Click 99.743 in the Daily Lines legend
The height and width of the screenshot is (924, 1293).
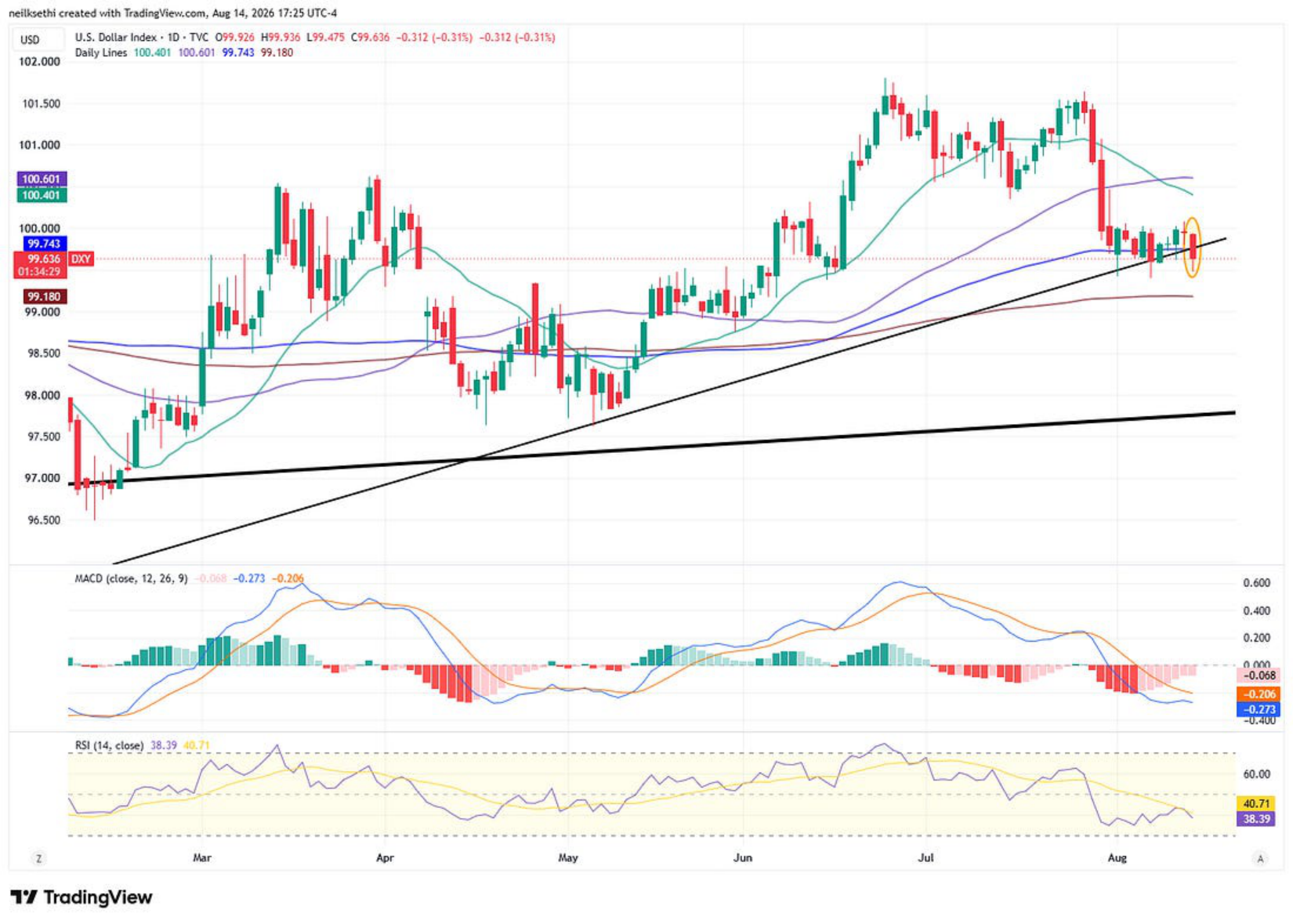click(238, 53)
